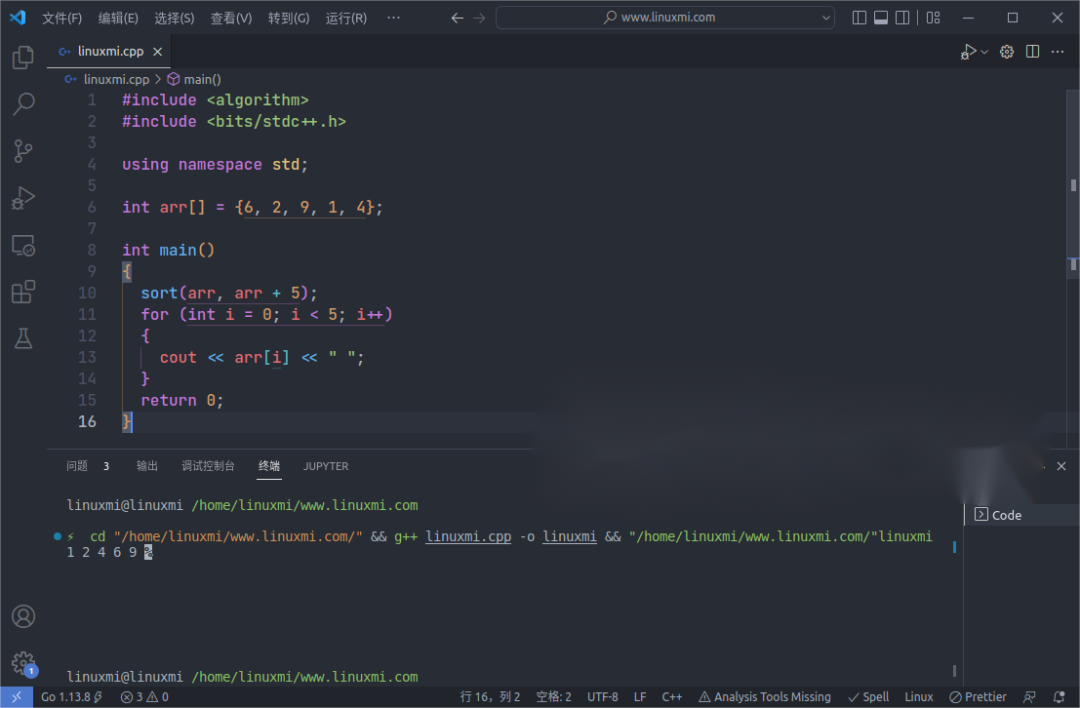Viewport: 1080px width, 708px height.
Task: Click line number 10 in the gutter
Action: (x=87, y=293)
